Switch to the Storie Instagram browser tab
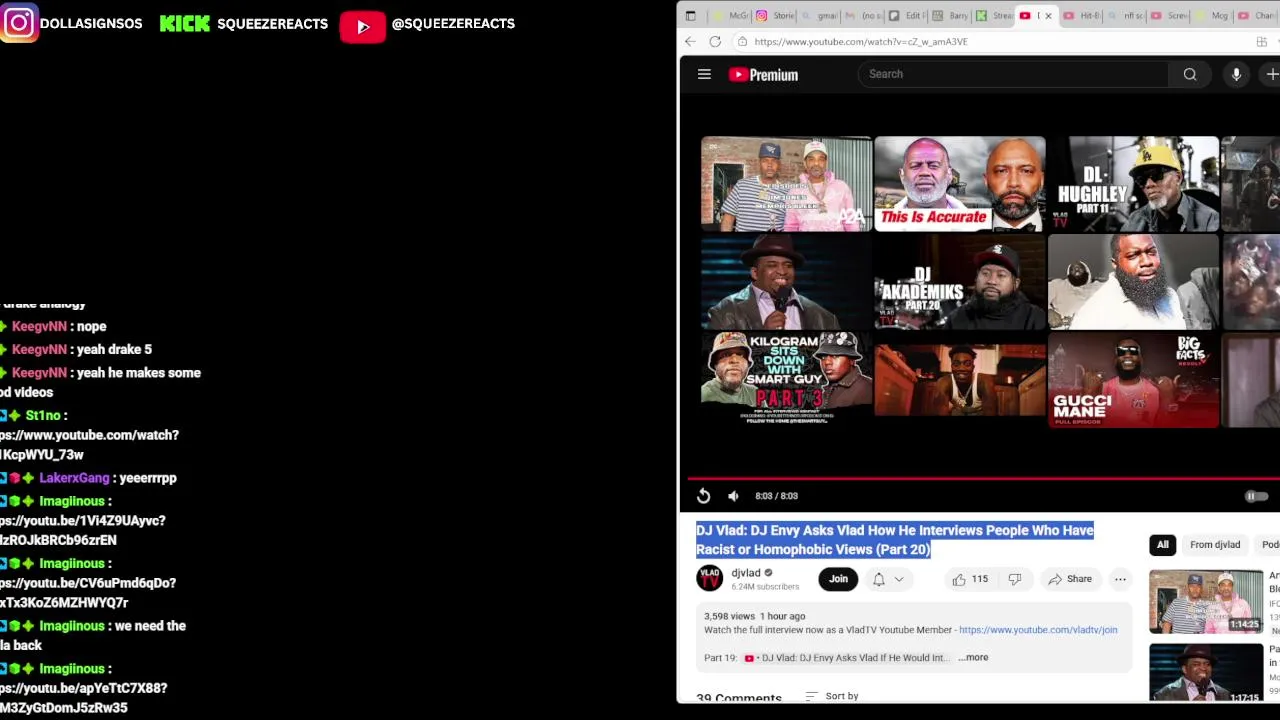Viewport: 1280px width, 720px height. coord(775,16)
